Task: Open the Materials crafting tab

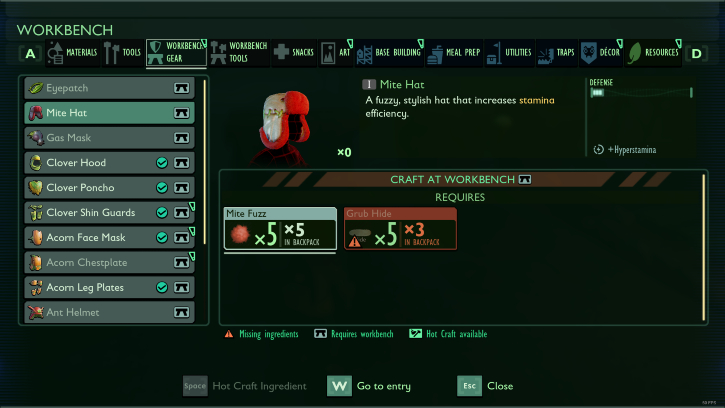Action: (73, 53)
